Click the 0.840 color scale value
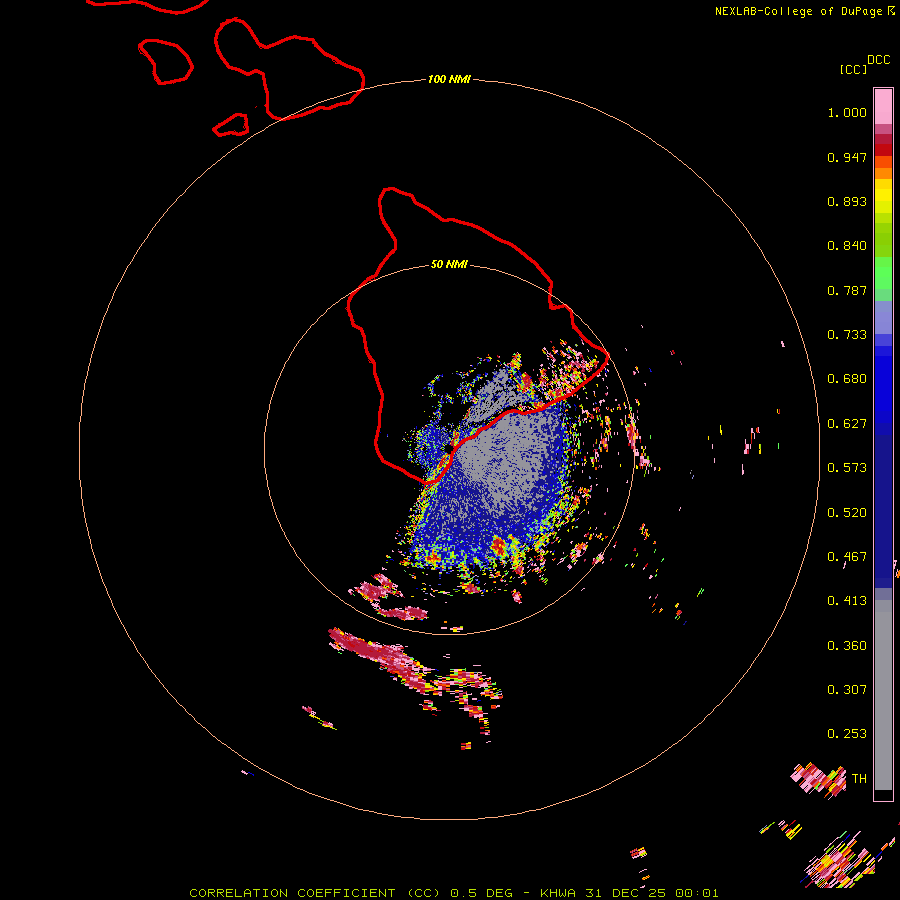This screenshot has width=900, height=900. 847,246
